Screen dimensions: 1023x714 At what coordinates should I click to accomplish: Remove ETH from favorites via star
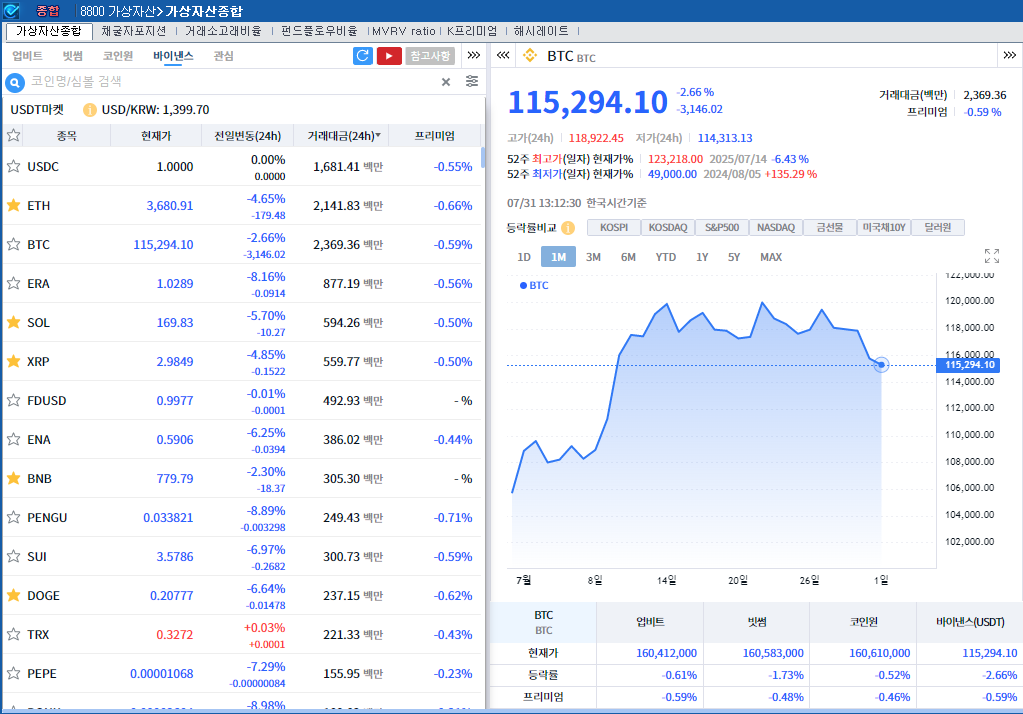click(14, 206)
